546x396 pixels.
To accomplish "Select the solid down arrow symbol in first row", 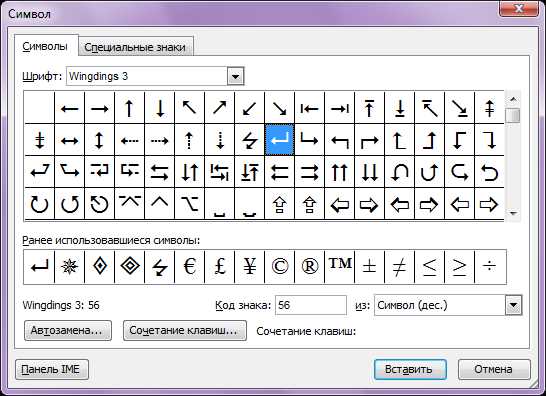I will [159, 108].
